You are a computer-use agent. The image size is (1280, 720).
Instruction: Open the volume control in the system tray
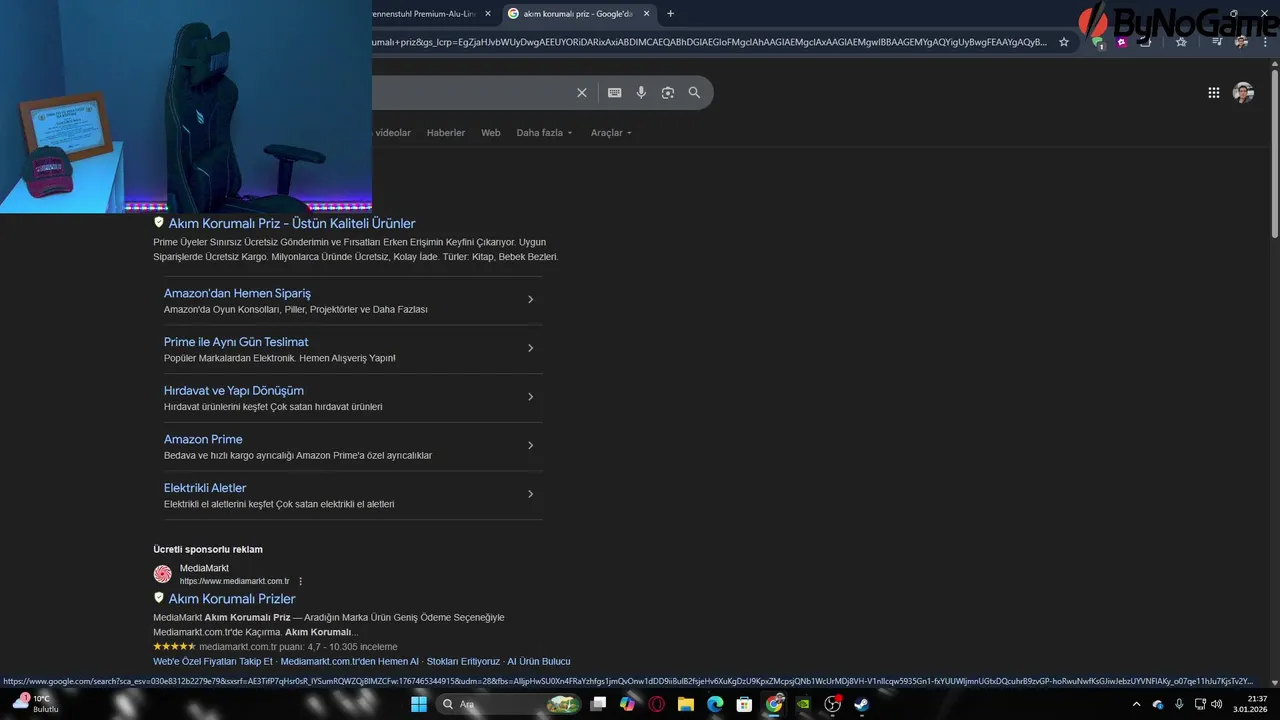[x=1217, y=704]
